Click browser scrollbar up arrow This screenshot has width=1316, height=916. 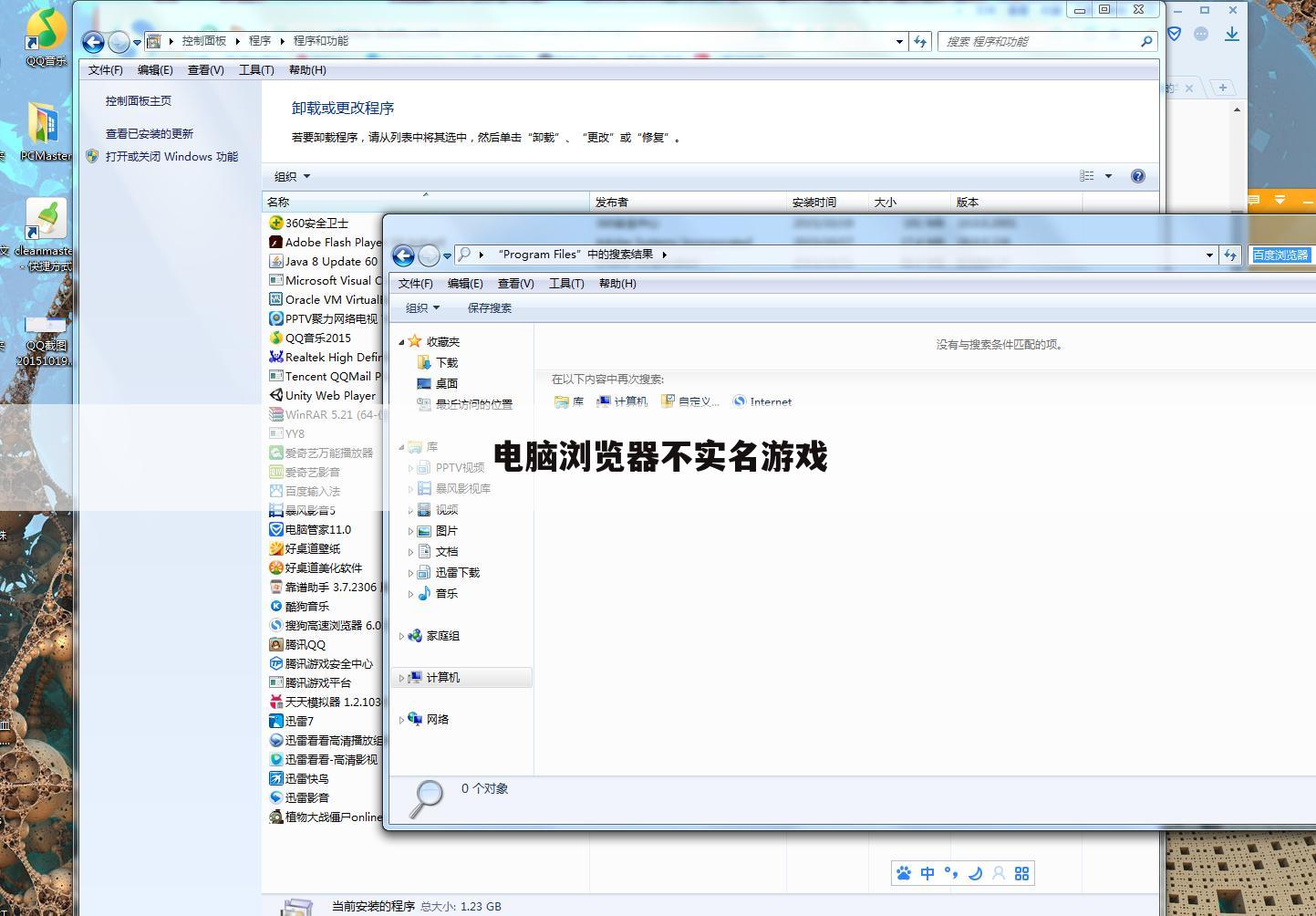[x=1237, y=109]
